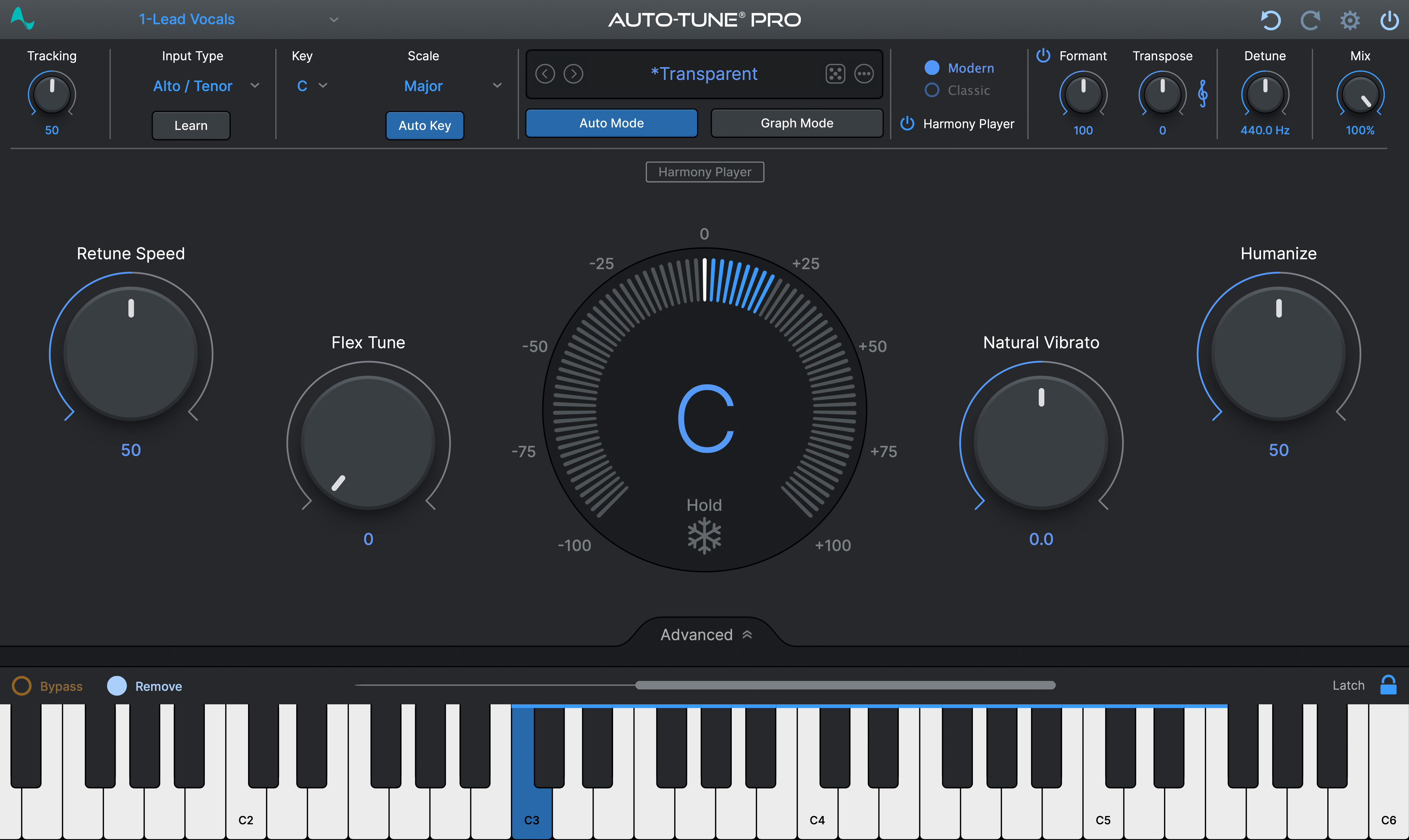Click the next preset arrow
The width and height of the screenshot is (1409, 840).
[x=573, y=73]
